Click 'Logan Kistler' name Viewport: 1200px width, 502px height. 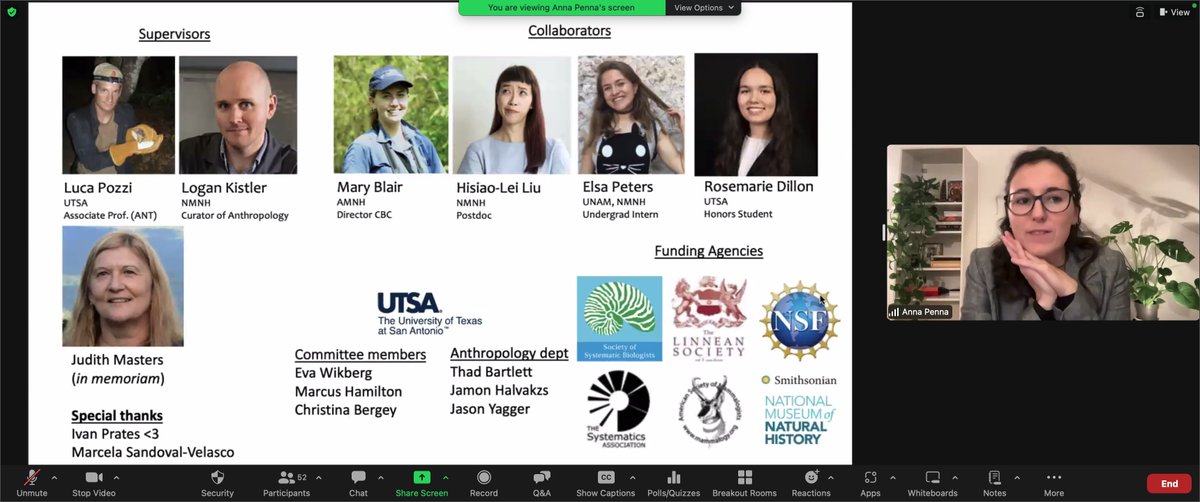point(226,188)
